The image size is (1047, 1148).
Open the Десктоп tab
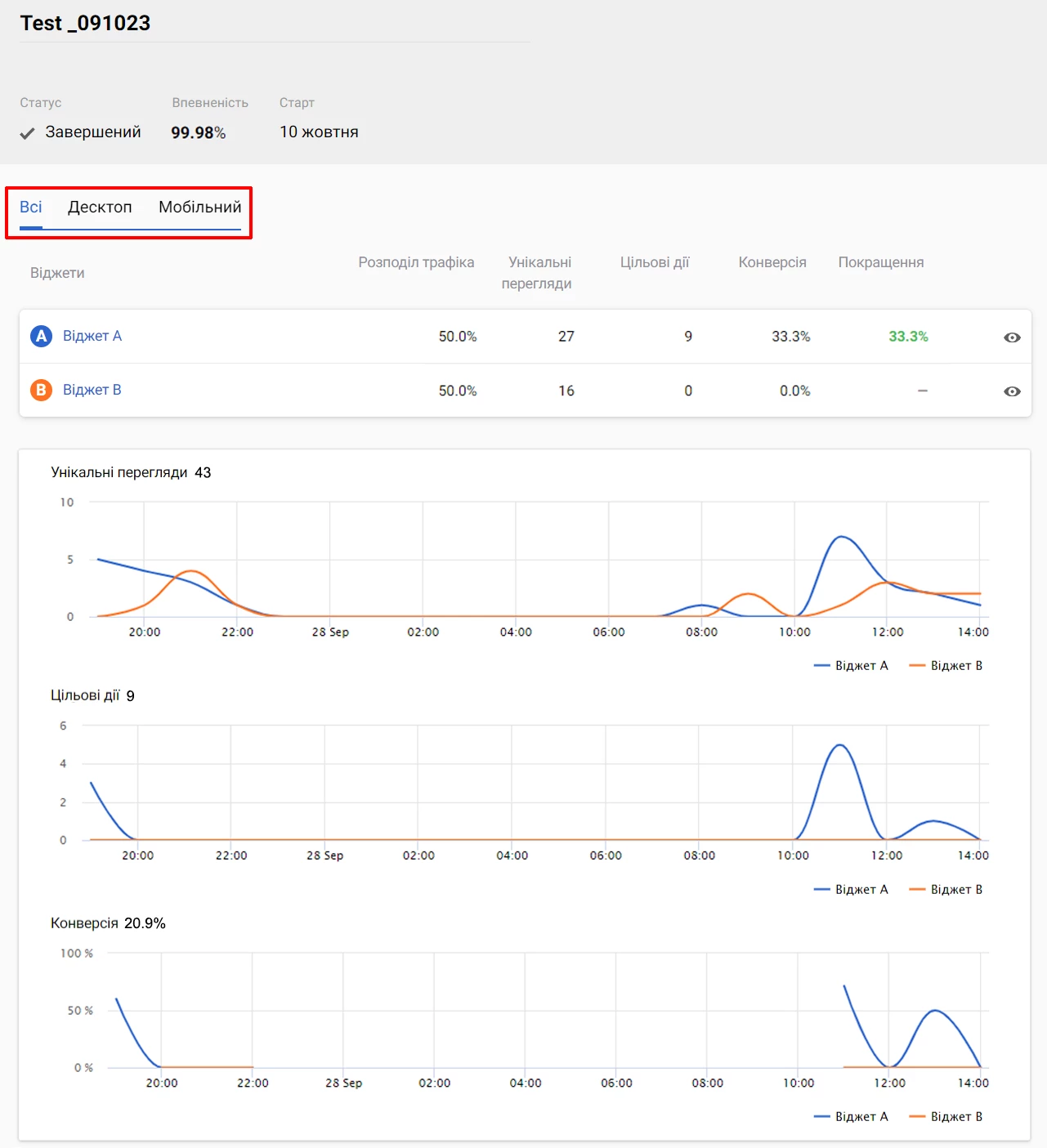100,208
